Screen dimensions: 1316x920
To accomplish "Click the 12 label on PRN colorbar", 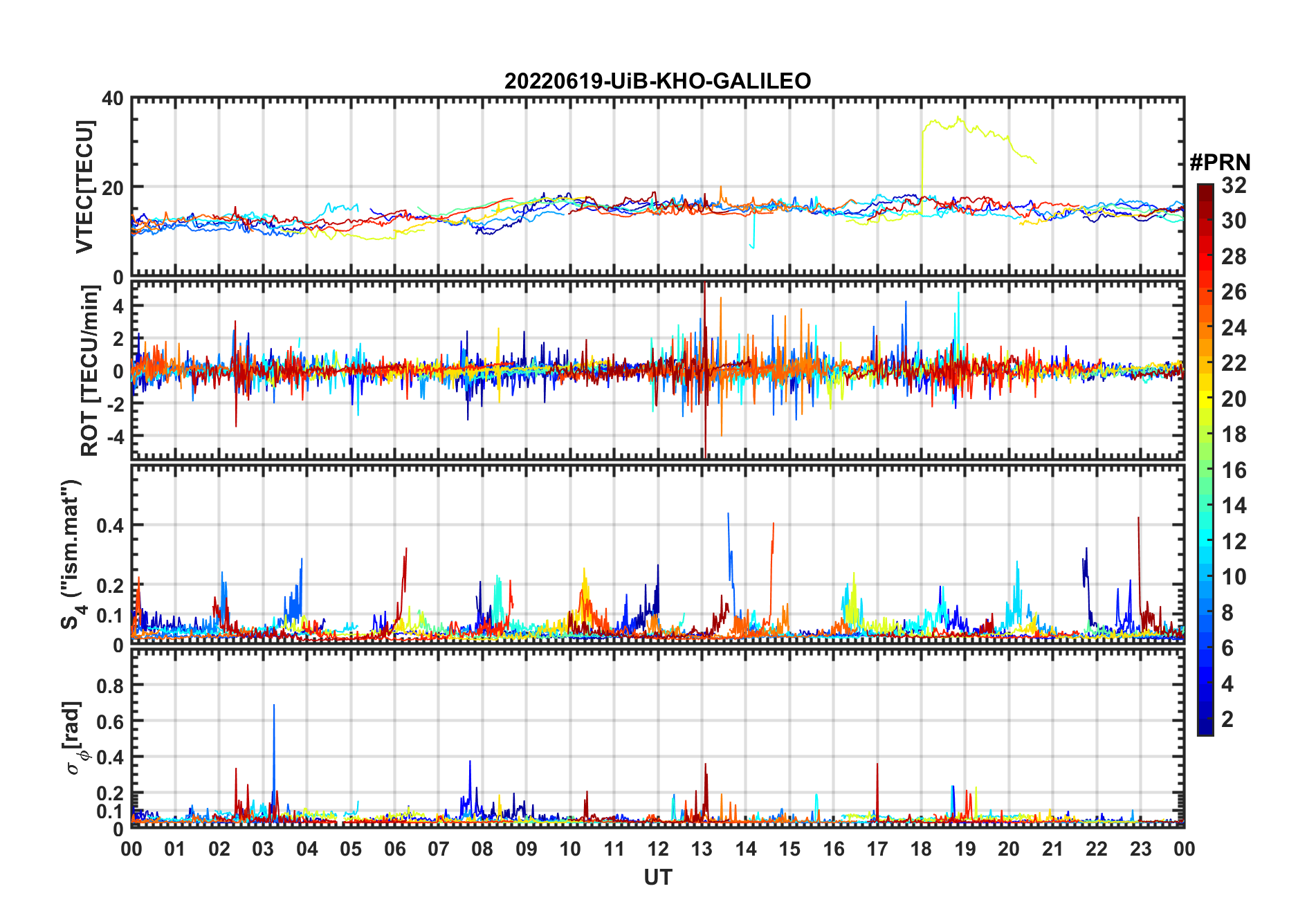I will point(1234,541).
